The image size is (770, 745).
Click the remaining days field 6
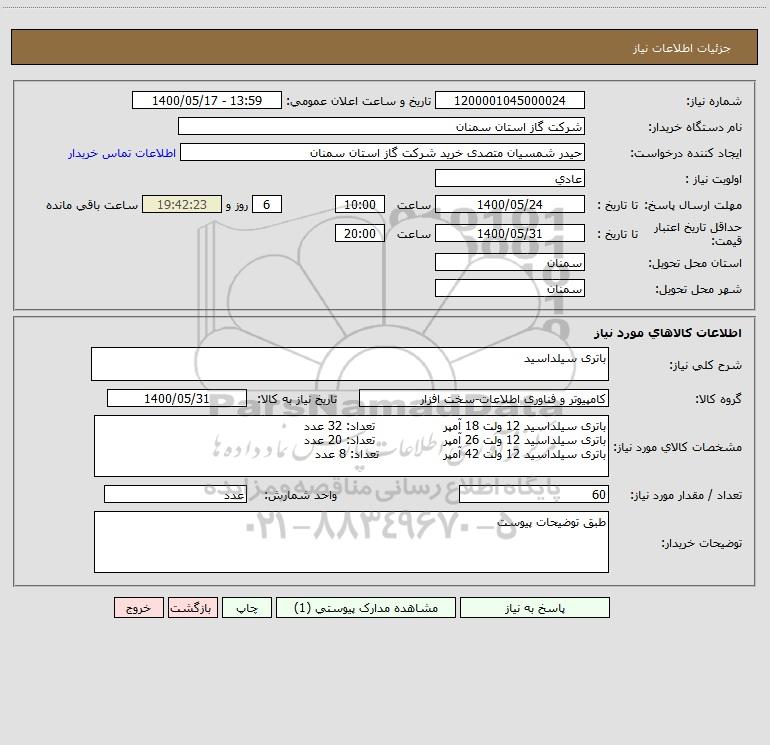(x=267, y=204)
